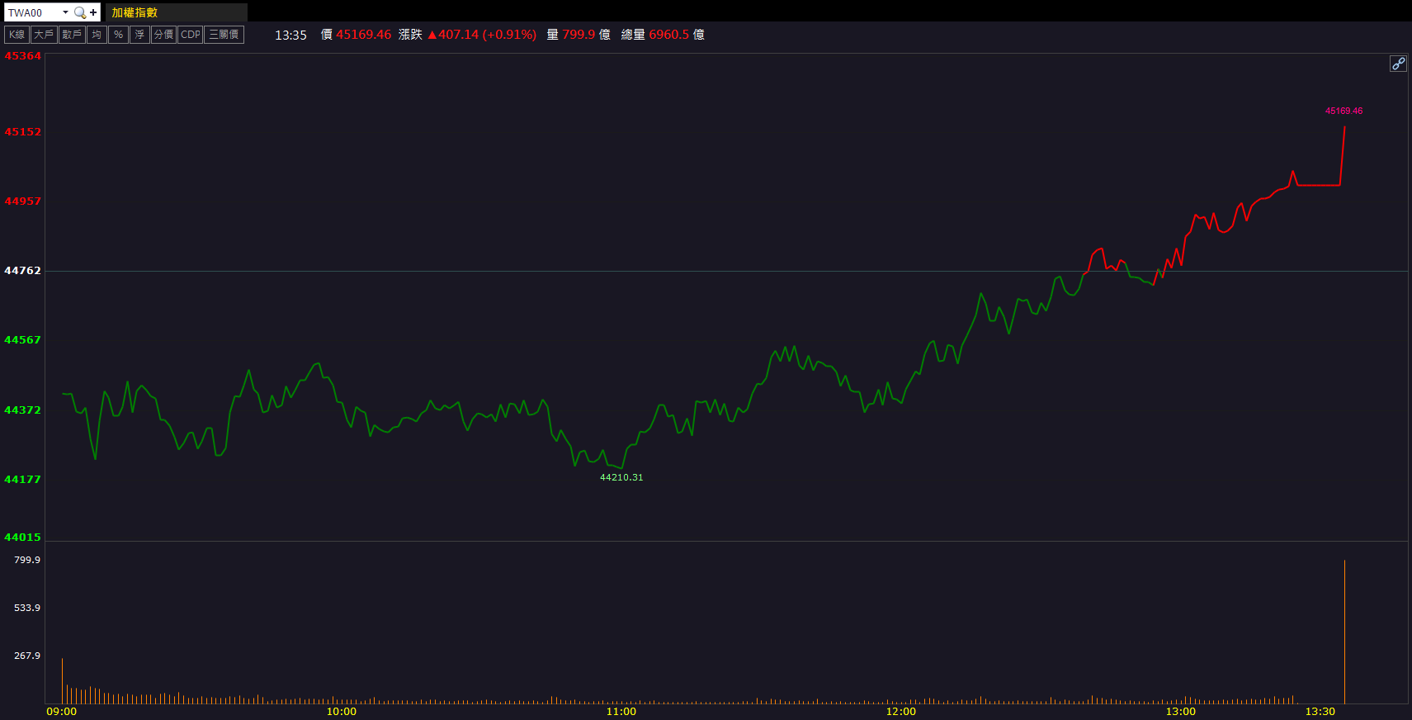The image size is (1412, 720).
Task: Click the opening 09:00 volume bar
Action: pyautogui.click(x=62, y=681)
